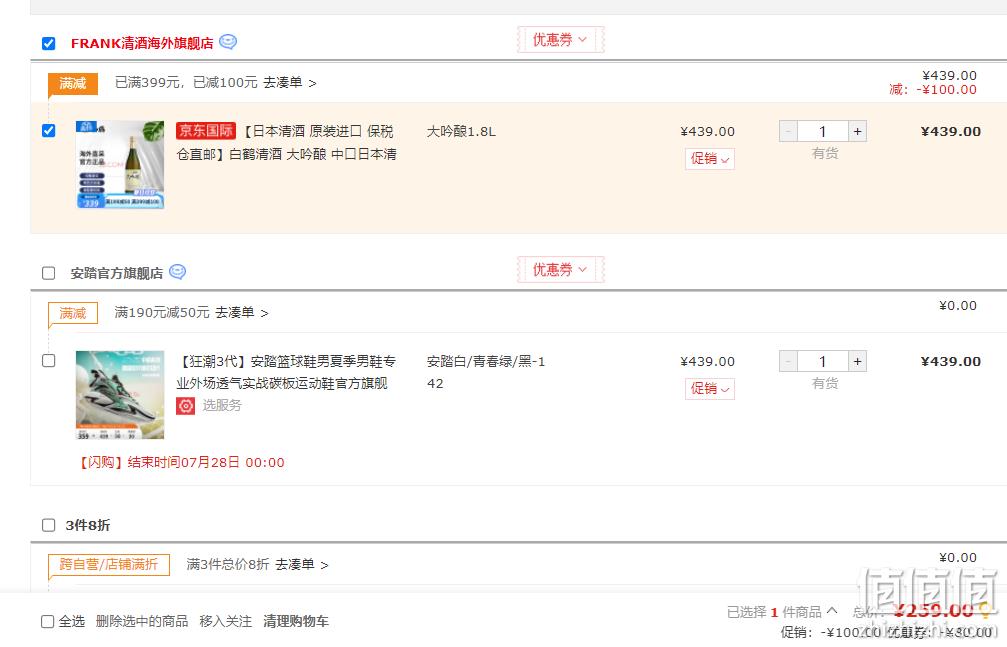Expand 优惠券 dropdown for FRANK清酒海外旗舰店
This screenshot has height=647, width=1007.
(x=560, y=40)
